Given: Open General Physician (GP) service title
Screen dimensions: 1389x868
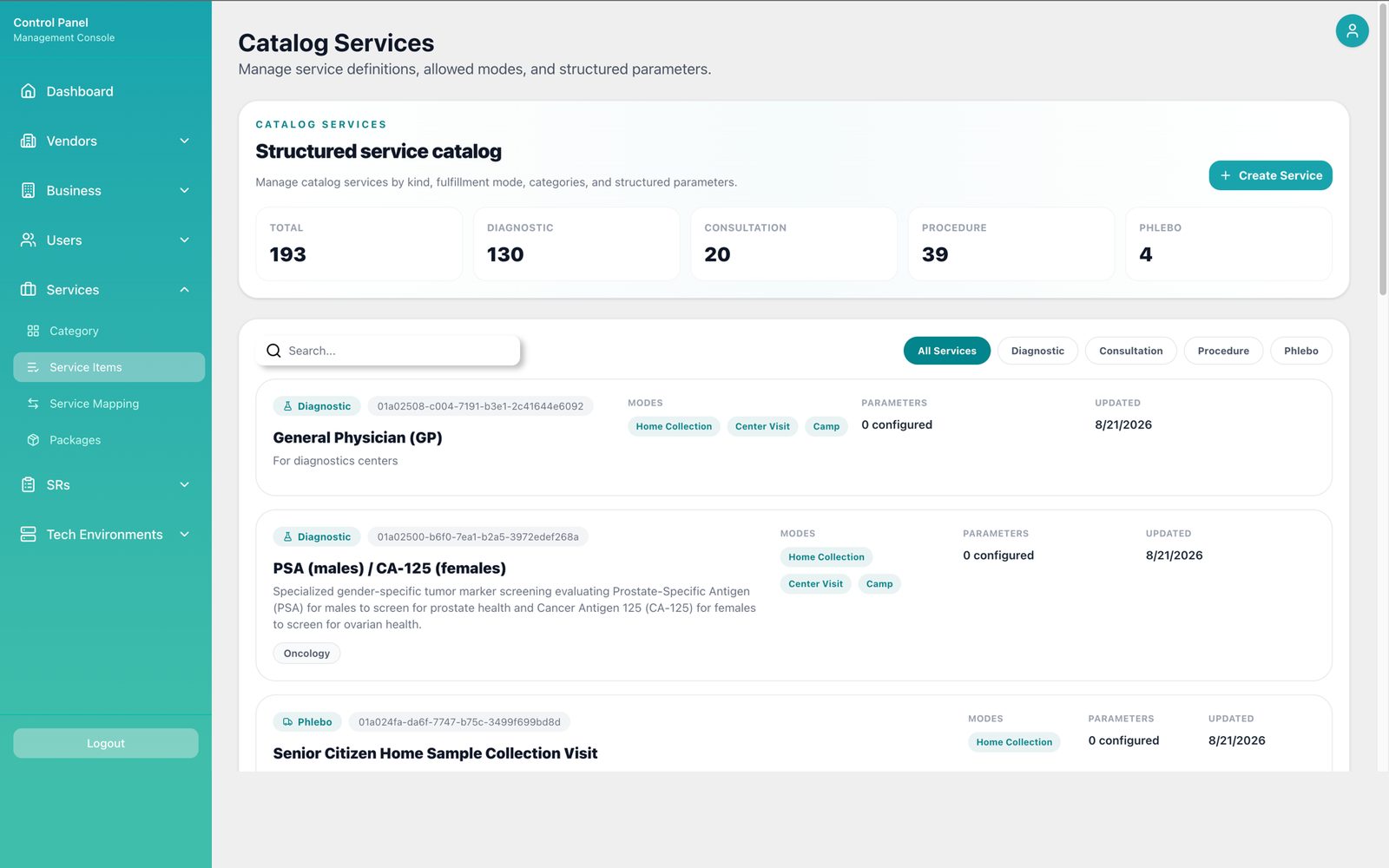Looking at the screenshot, I should 358,437.
